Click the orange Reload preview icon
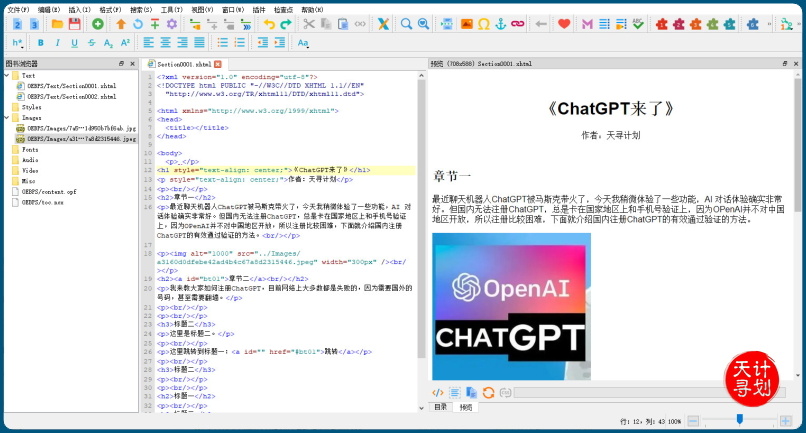Image resolution: width=806 pixels, height=433 pixels. [x=488, y=393]
